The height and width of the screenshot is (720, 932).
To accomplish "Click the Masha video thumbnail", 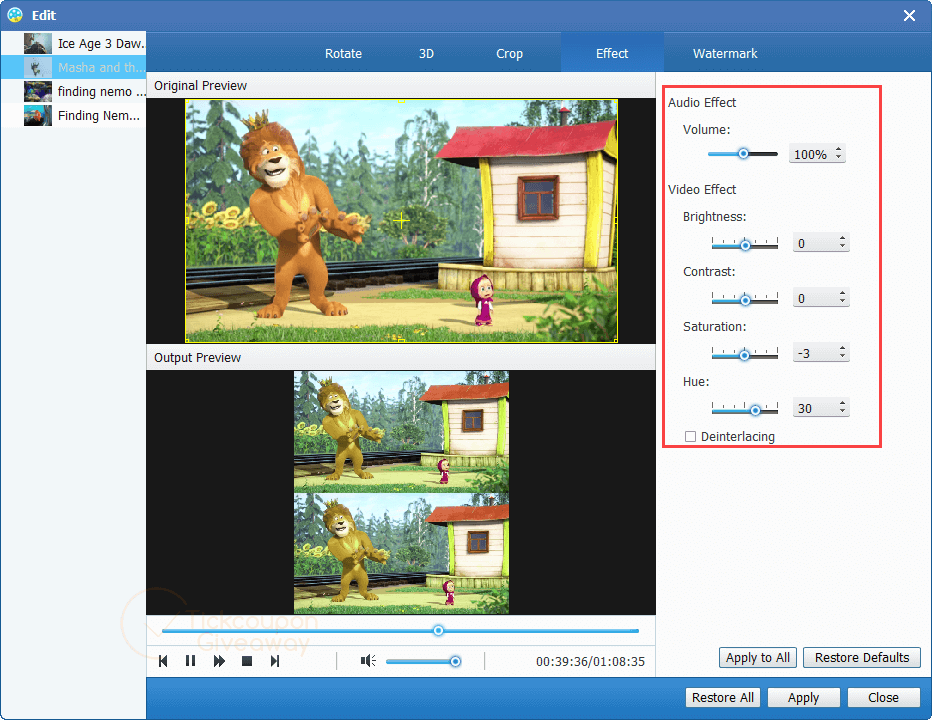I will (x=38, y=67).
